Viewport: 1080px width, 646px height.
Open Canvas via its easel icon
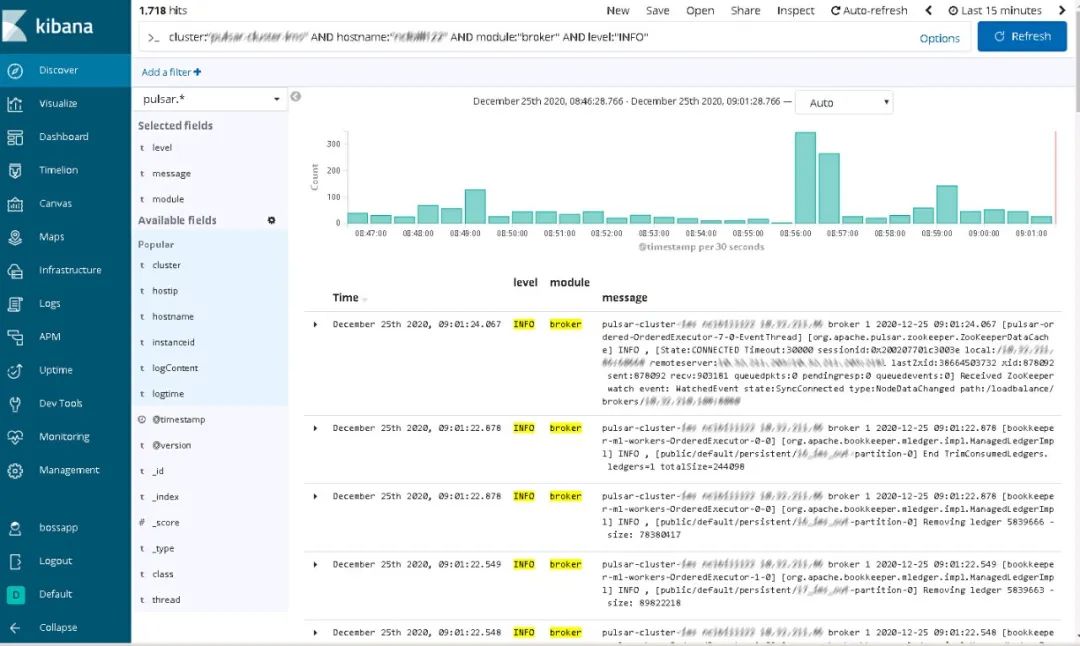pyautogui.click(x=15, y=204)
